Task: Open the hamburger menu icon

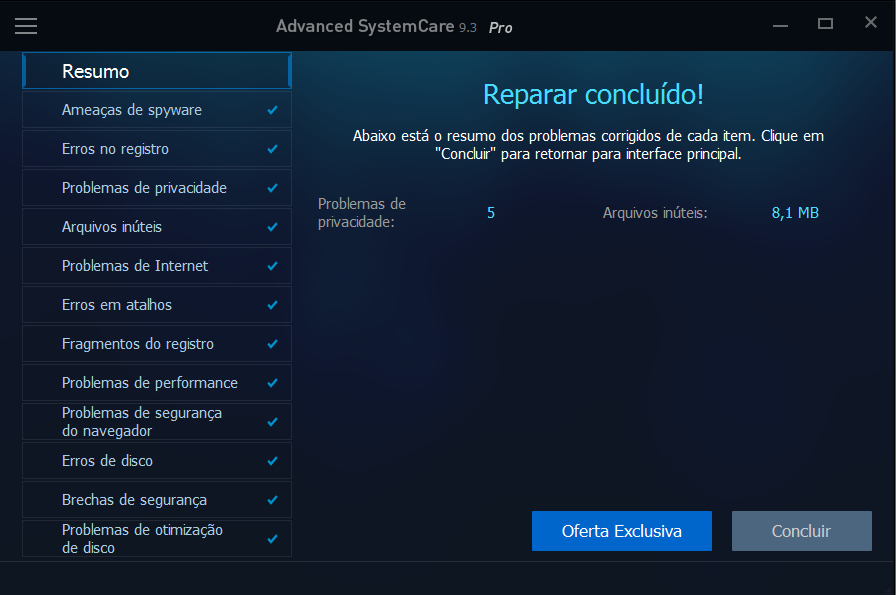Action: 26,26
